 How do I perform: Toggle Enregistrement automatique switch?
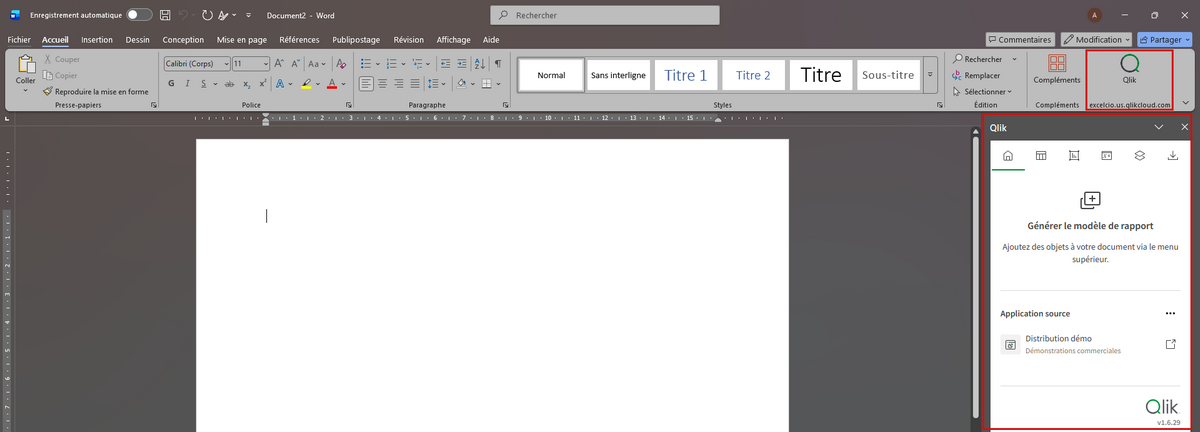[x=140, y=15]
